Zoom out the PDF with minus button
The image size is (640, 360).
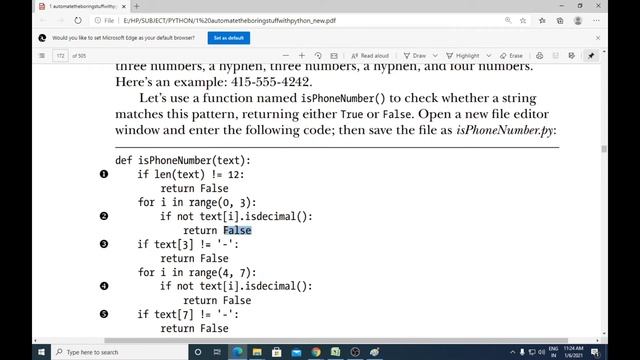pos(286,56)
